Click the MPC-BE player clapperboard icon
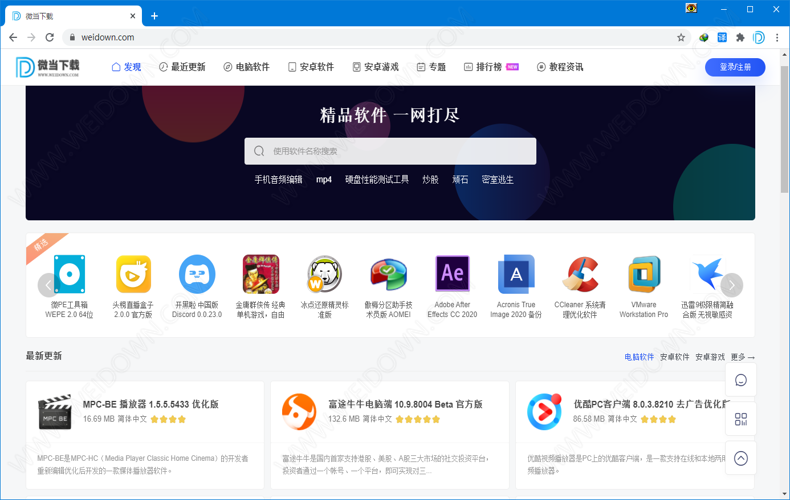 [x=54, y=411]
